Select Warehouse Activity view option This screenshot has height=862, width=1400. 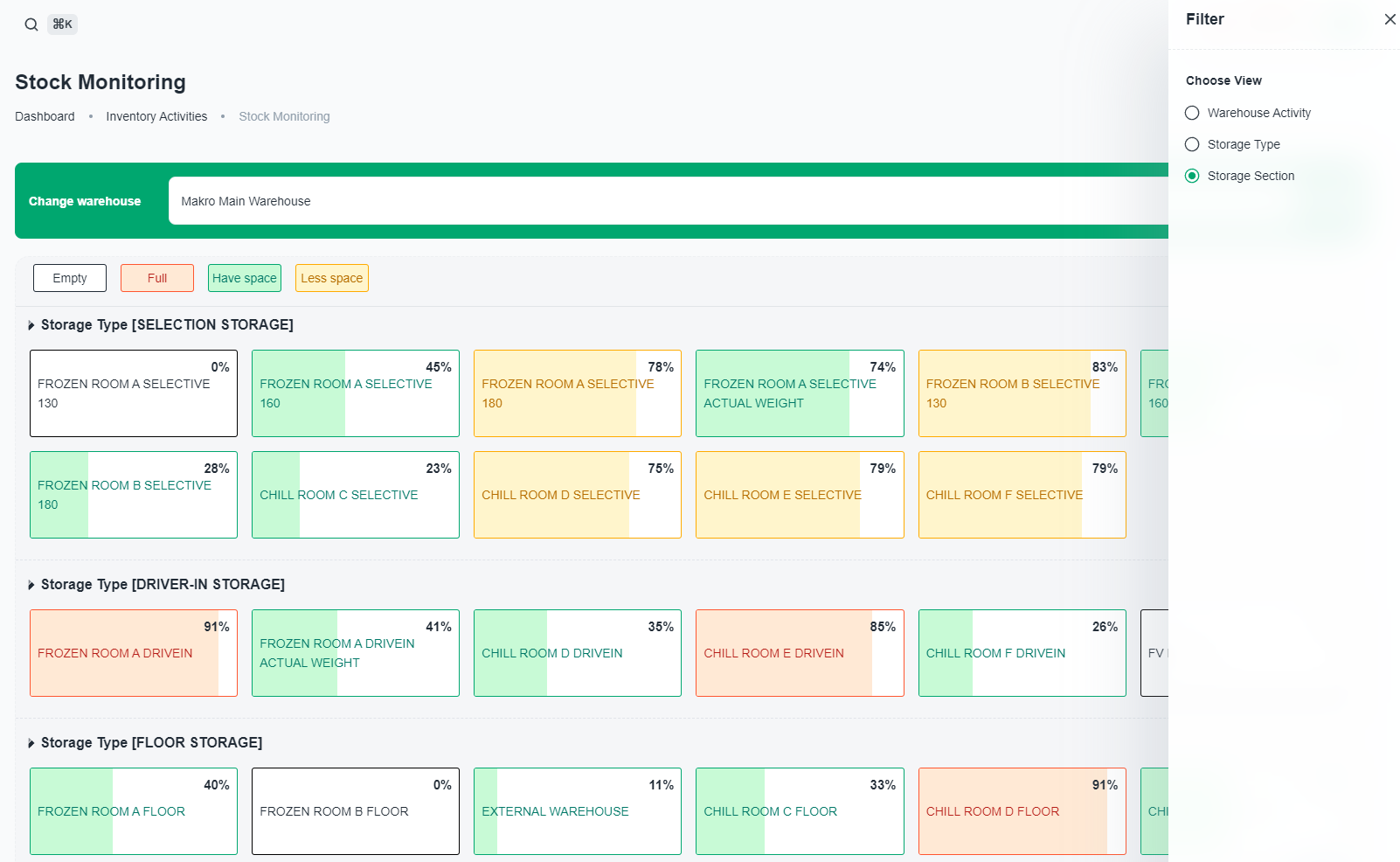(x=1192, y=113)
